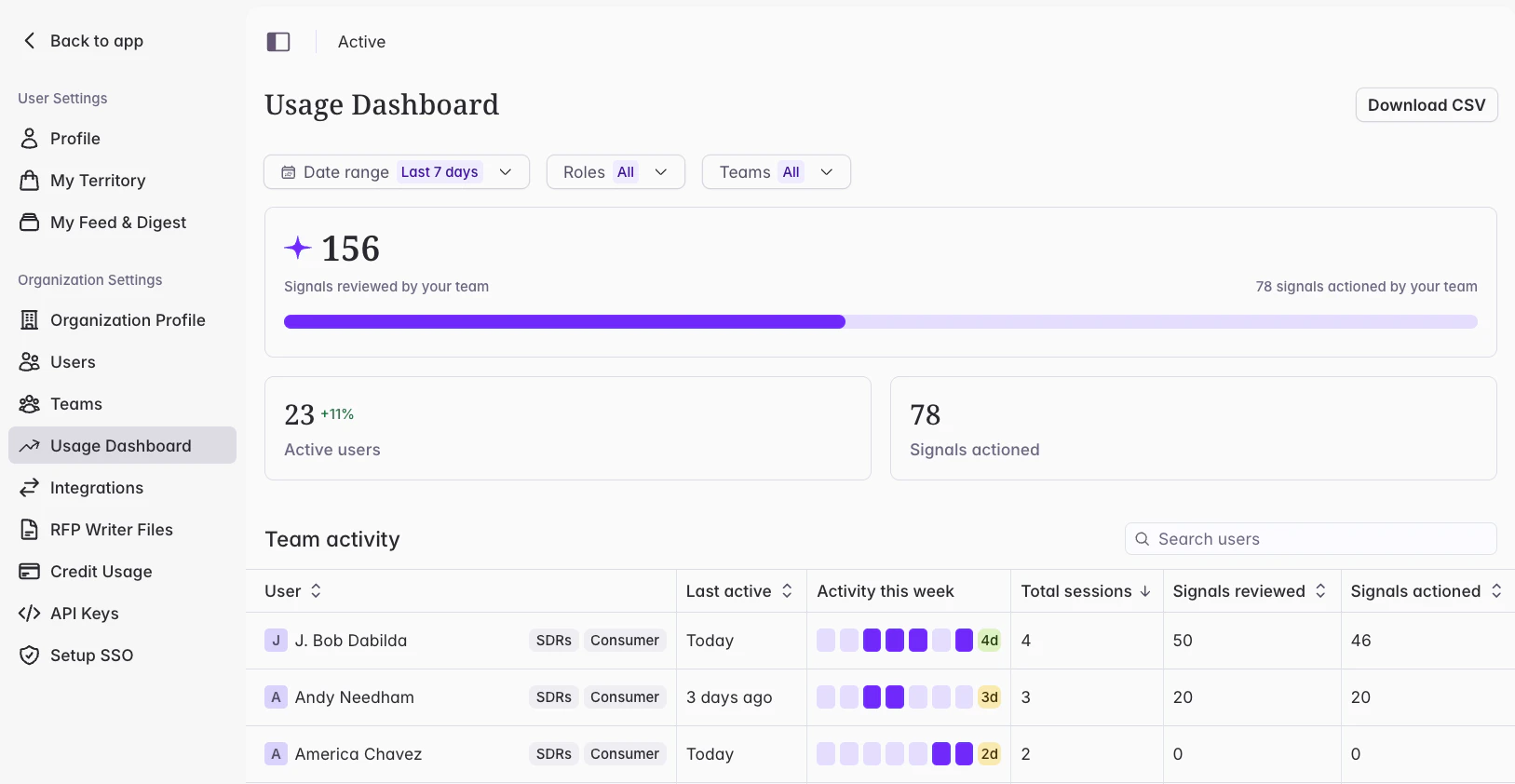Open Organization Profile
This screenshot has height=784, width=1515.
coord(122,319)
